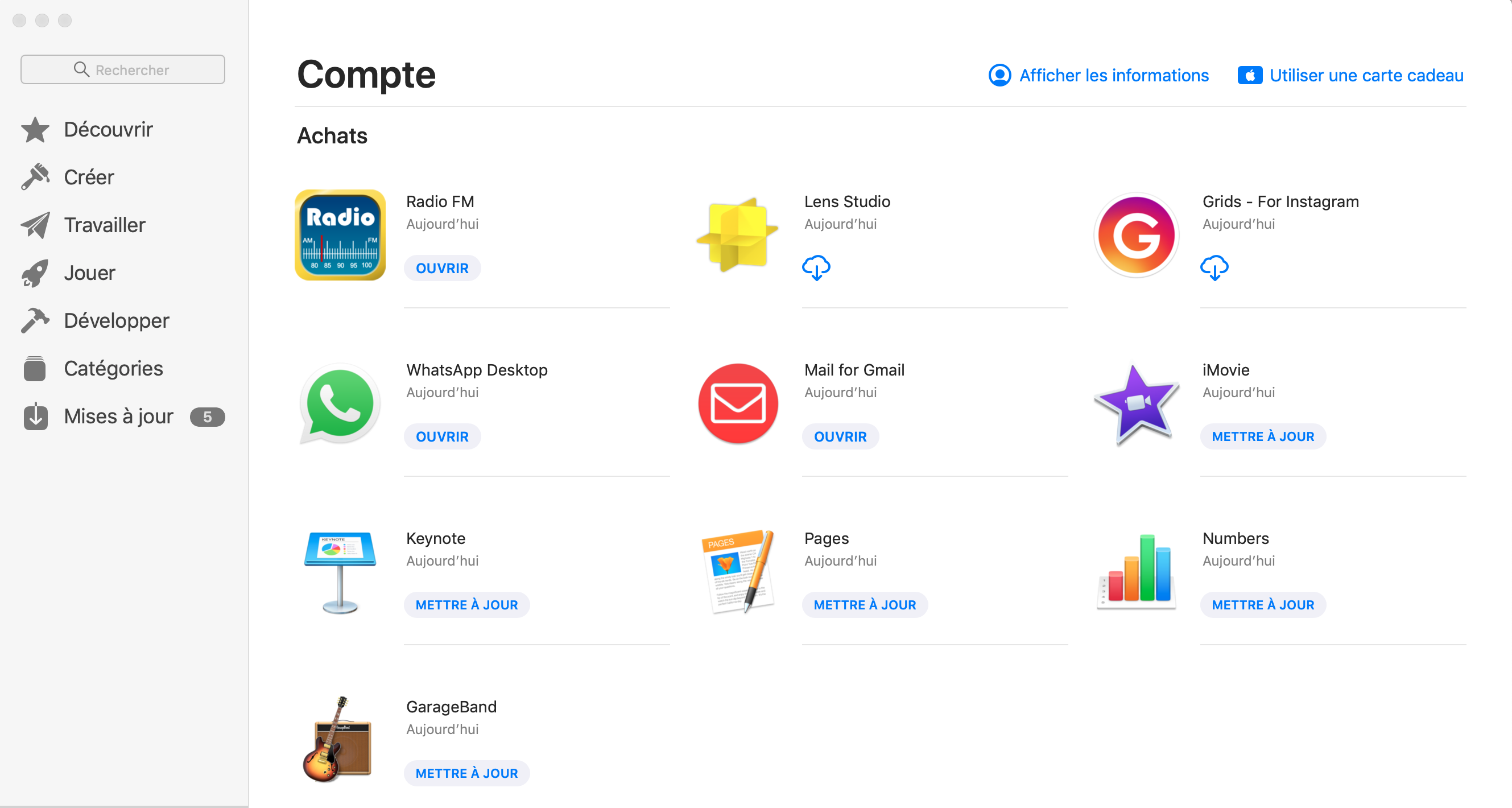Download Lens Studio via cloud icon
Screen dimensions: 1512x808
coord(816,268)
